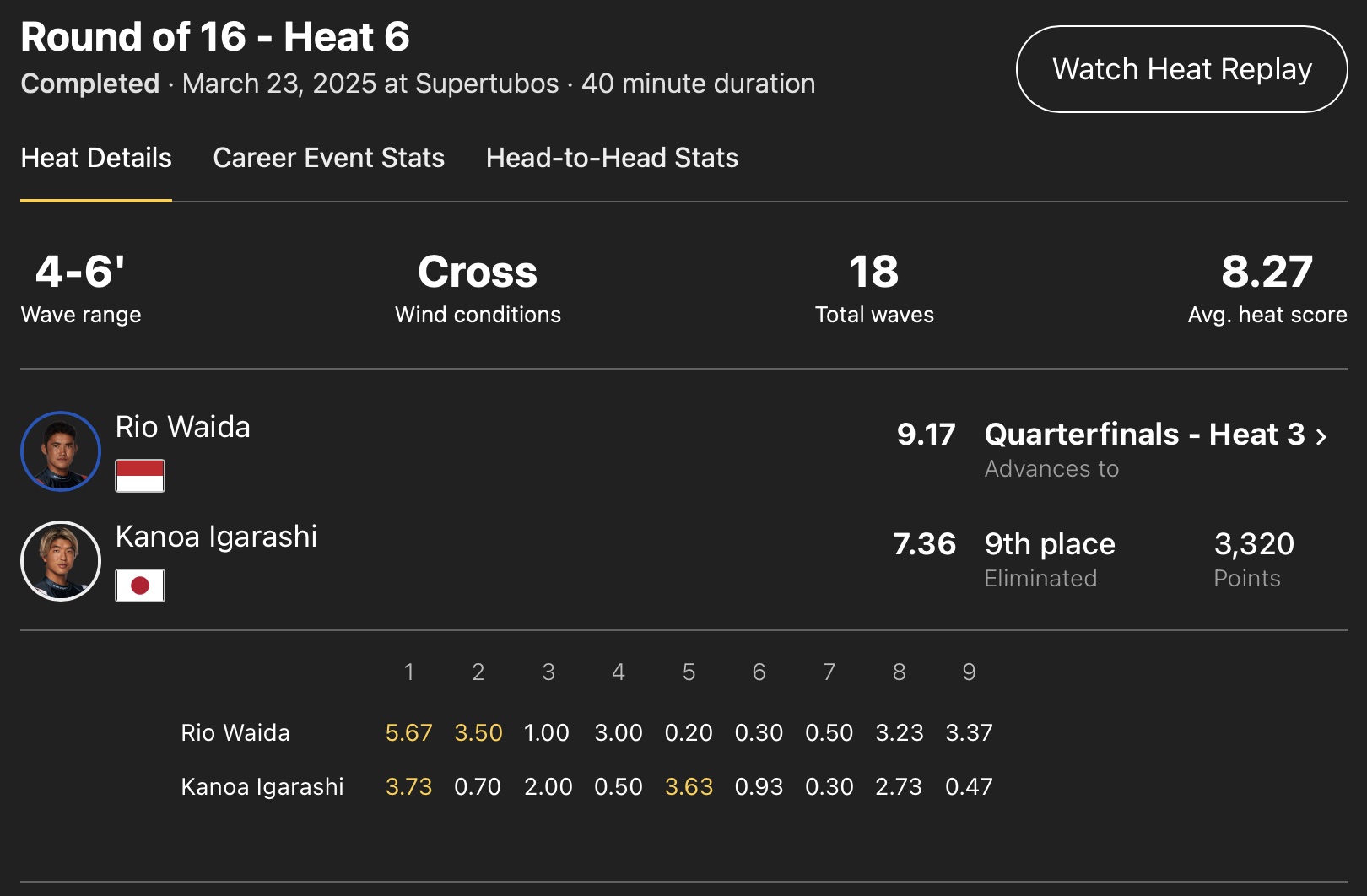Click wave column header 9
This screenshot has width=1367, height=896.
coord(969,672)
